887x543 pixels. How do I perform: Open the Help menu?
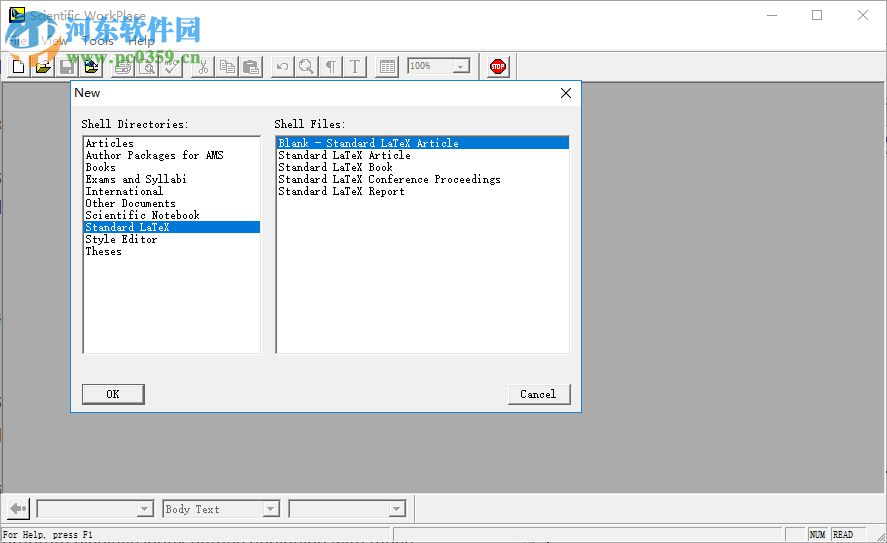click(x=141, y=41)
